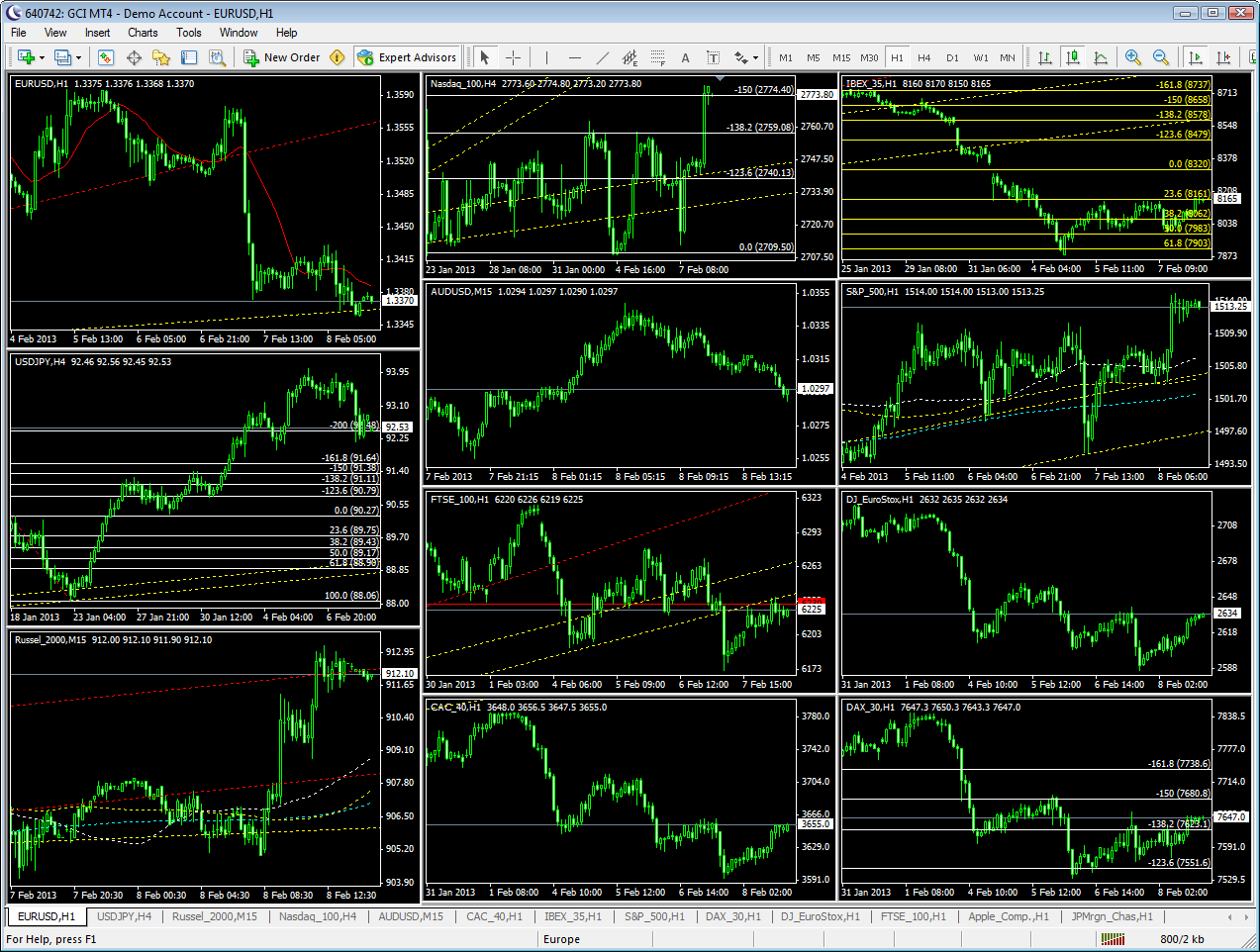Open the Insert menu

pyautogui.click(x=97, y=33)
